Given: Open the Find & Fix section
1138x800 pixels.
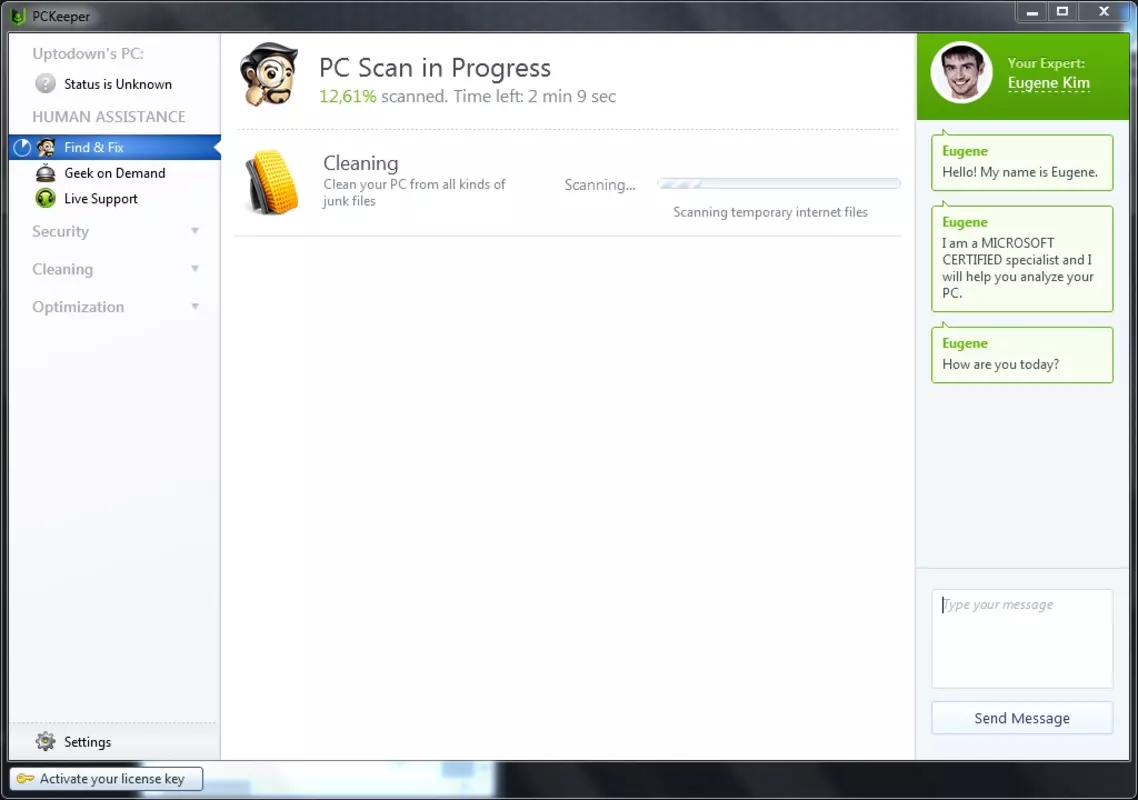Looking at the screenshot, I should click(115, 147).
